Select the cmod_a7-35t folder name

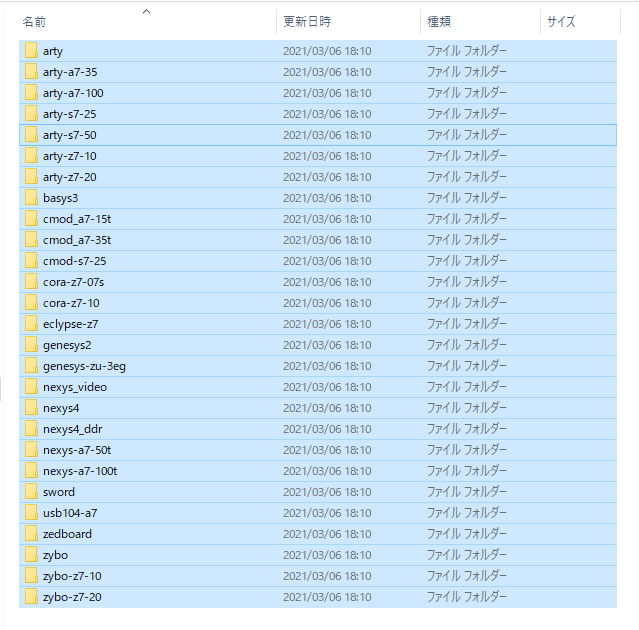pos(77,240)
